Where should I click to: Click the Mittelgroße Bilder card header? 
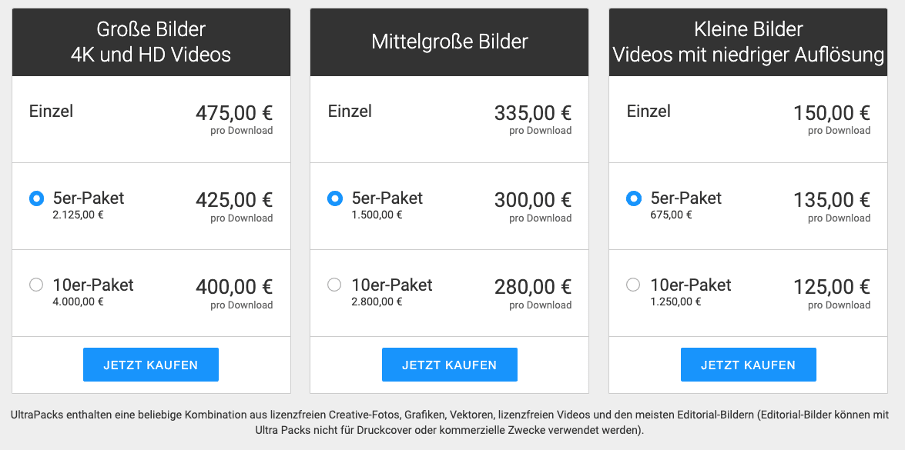449,42
